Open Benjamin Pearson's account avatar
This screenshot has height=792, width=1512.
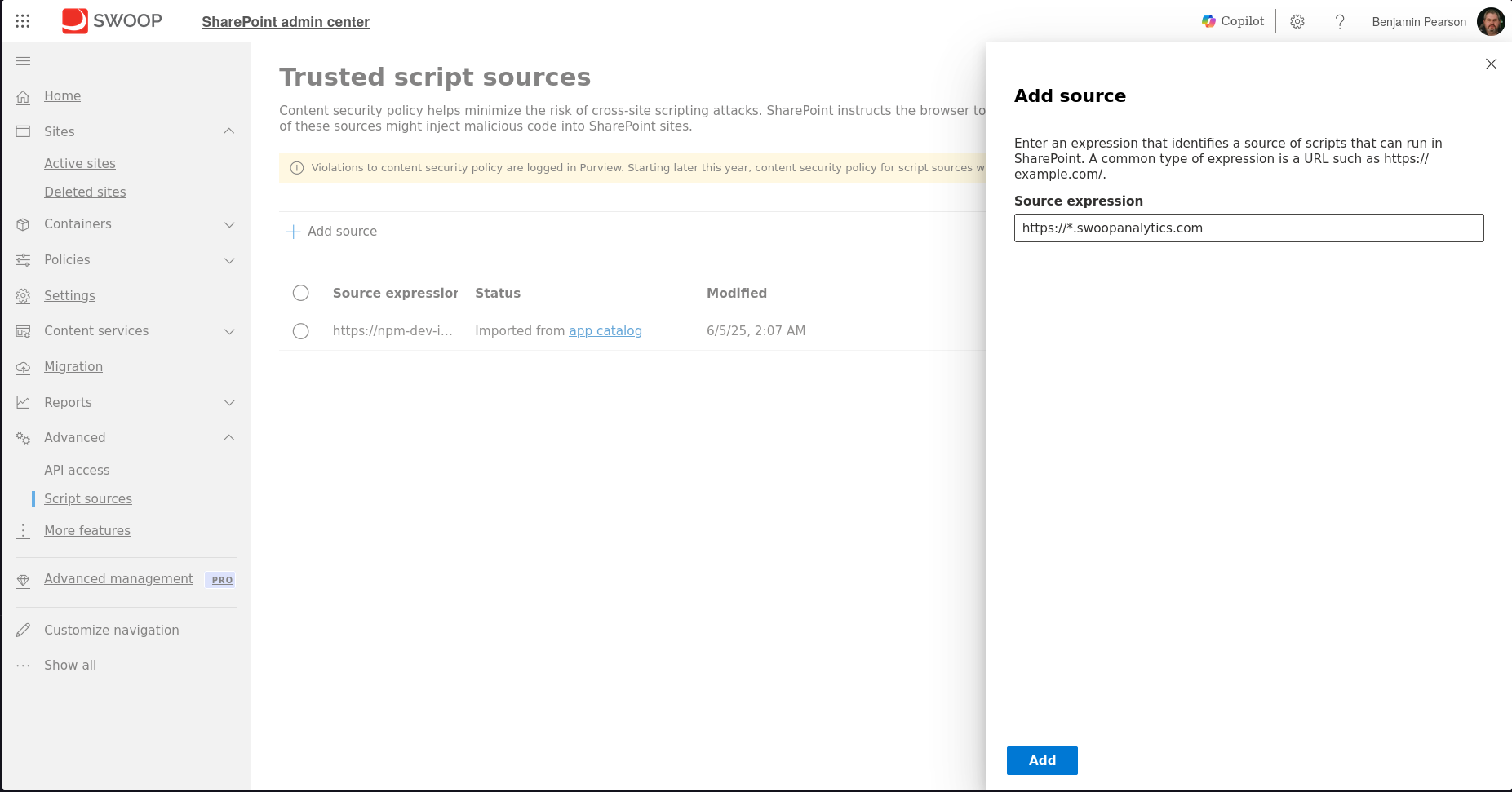[1491, 22]
